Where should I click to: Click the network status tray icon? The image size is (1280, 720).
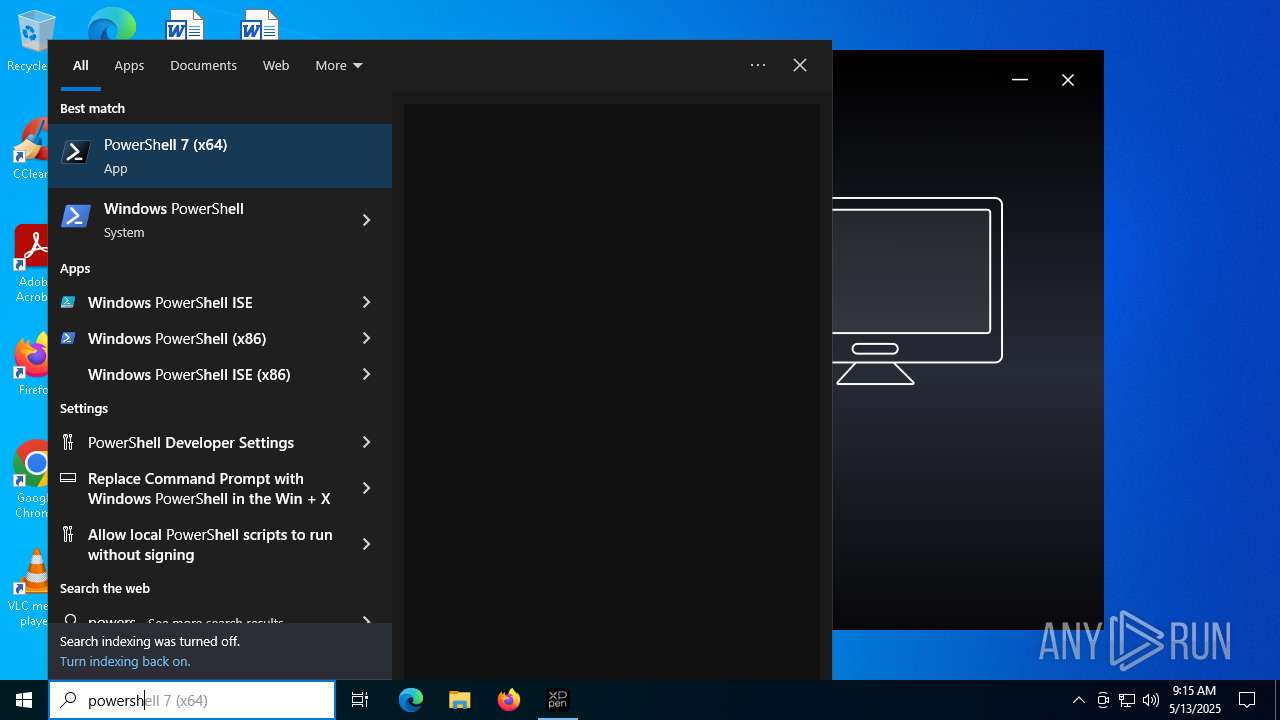tap(1127, 700)
